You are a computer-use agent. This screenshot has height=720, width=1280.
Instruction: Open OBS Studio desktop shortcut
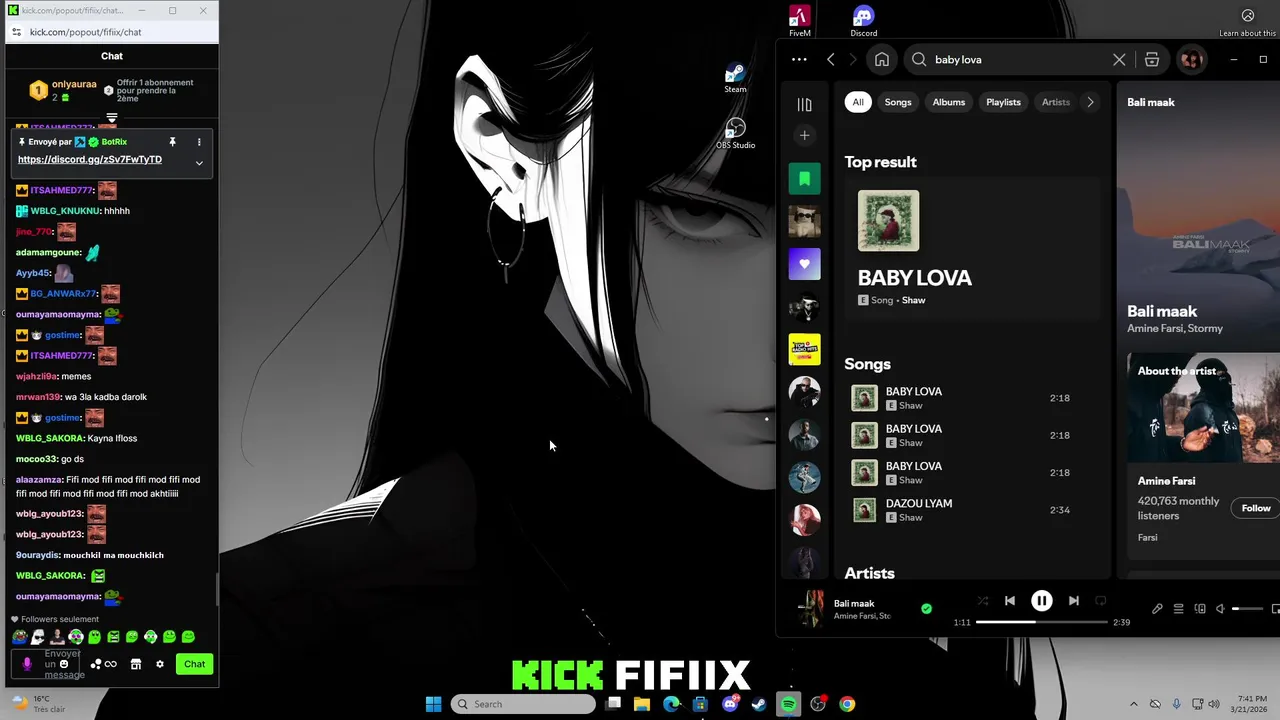[735, 134]
